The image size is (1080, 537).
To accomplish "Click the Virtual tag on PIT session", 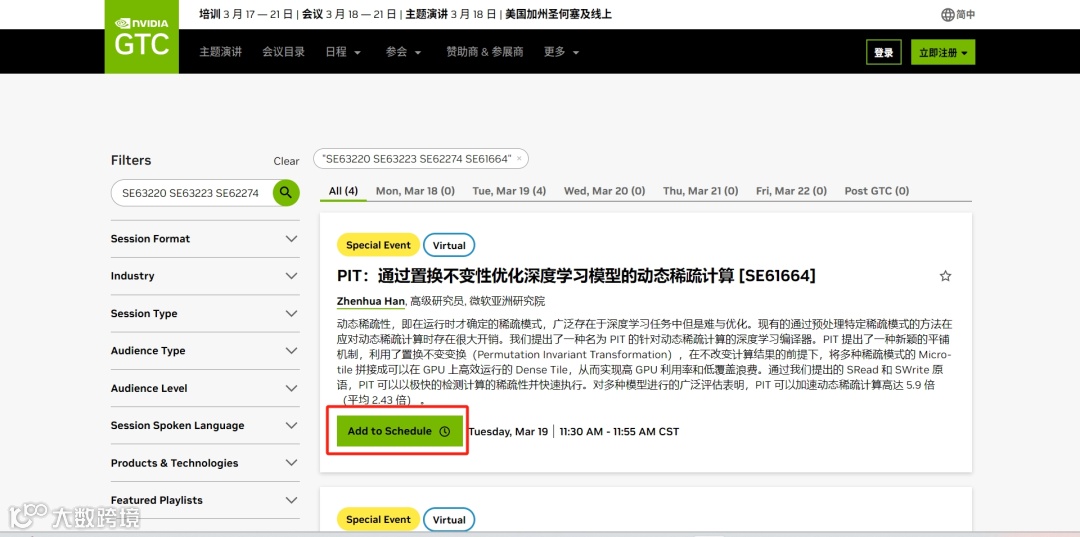I will (449, 245).
